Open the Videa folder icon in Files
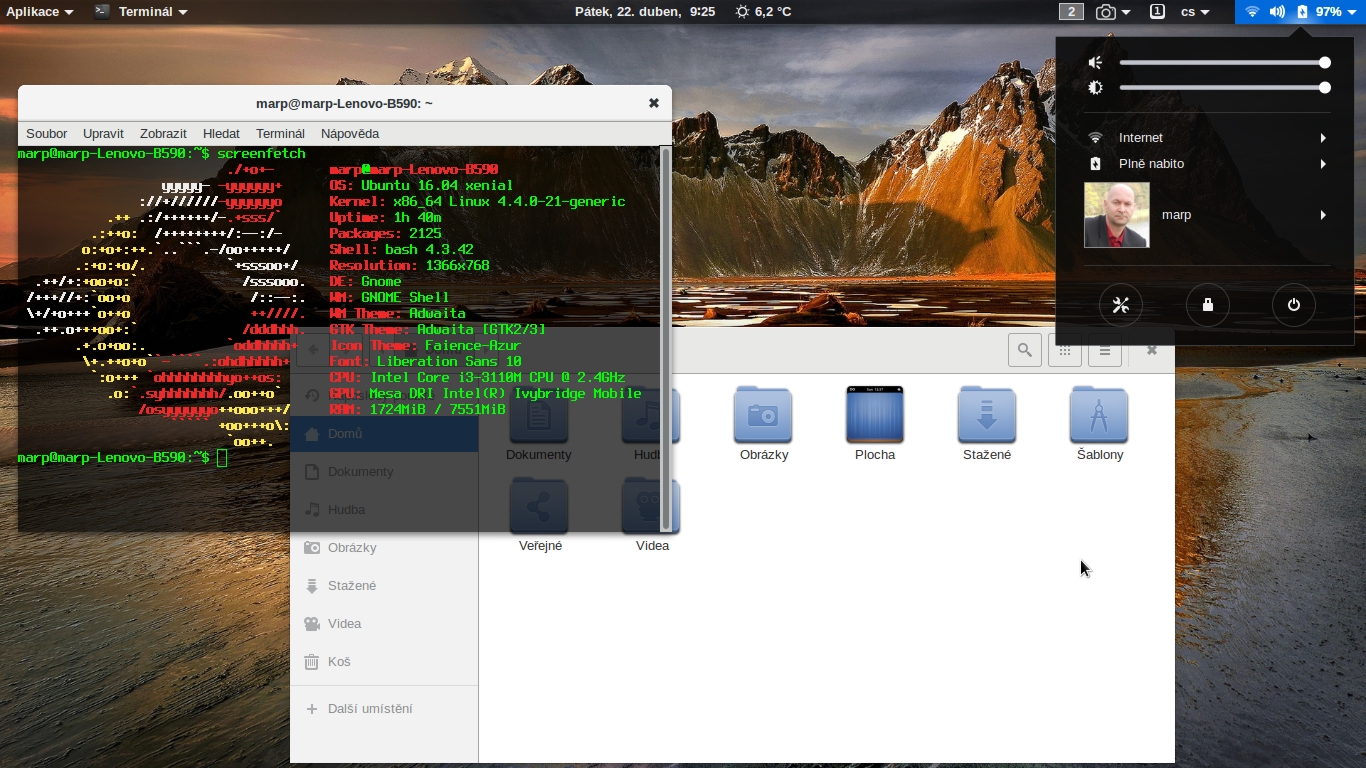The height and width of the screenshot is (768, 1366). [651, 505]
